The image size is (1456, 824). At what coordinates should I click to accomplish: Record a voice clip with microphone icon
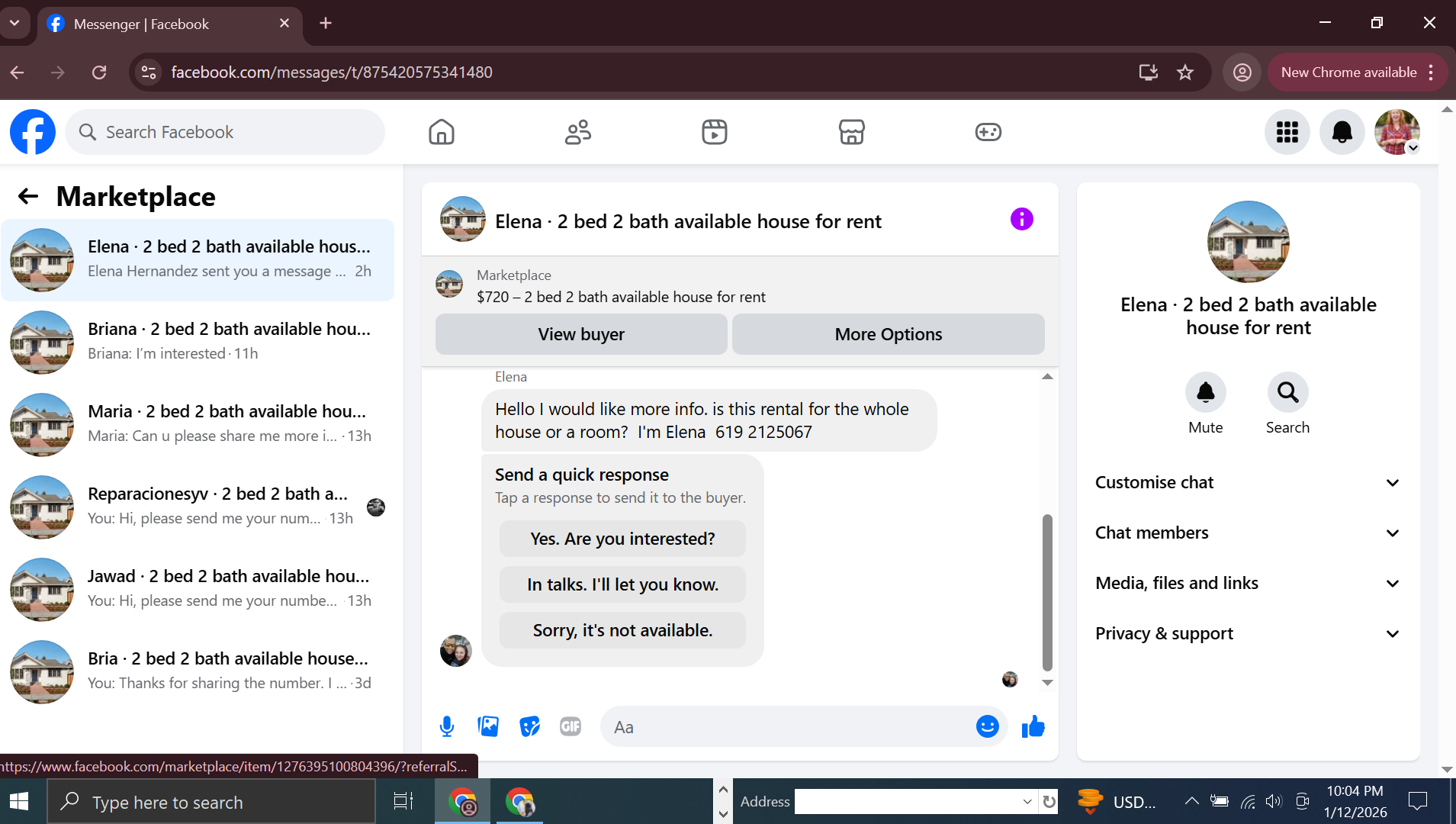(x=447, y=726)
